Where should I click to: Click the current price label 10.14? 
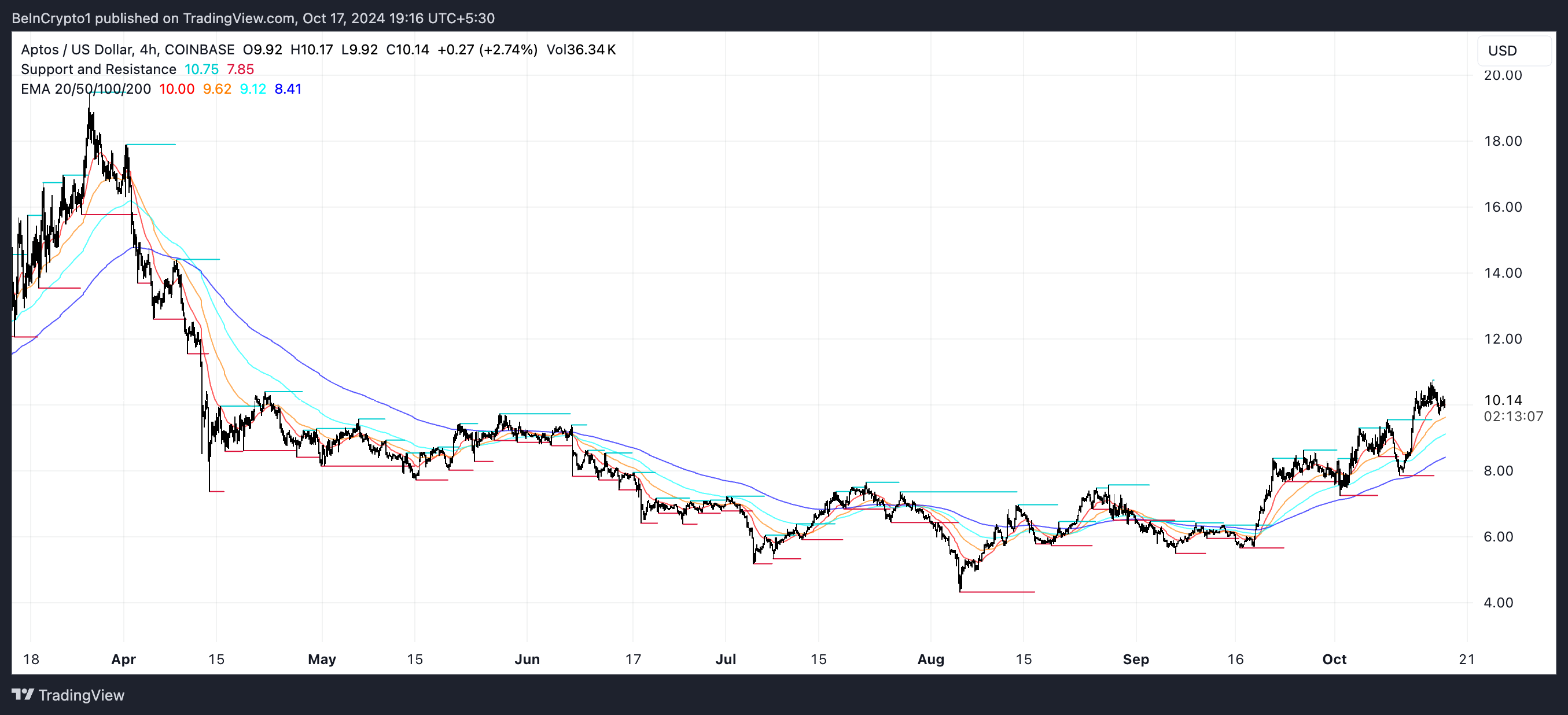tap(1503, 400)
